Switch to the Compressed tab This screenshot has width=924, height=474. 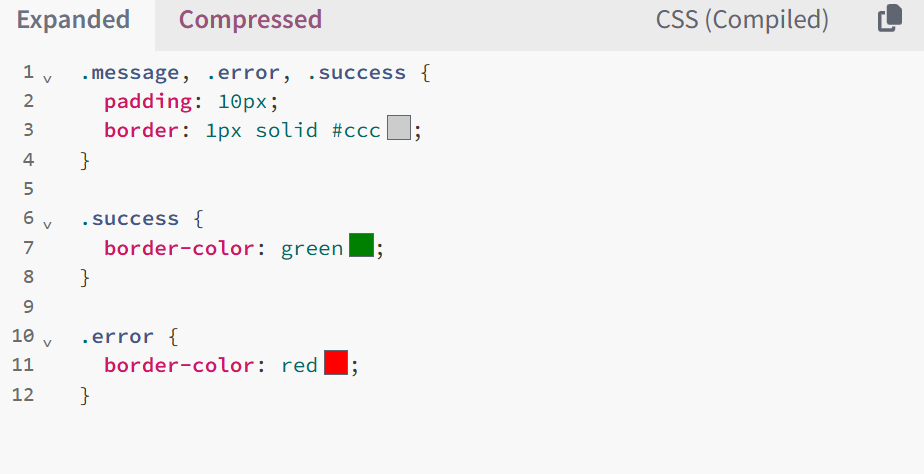click(x=250, y=20)
